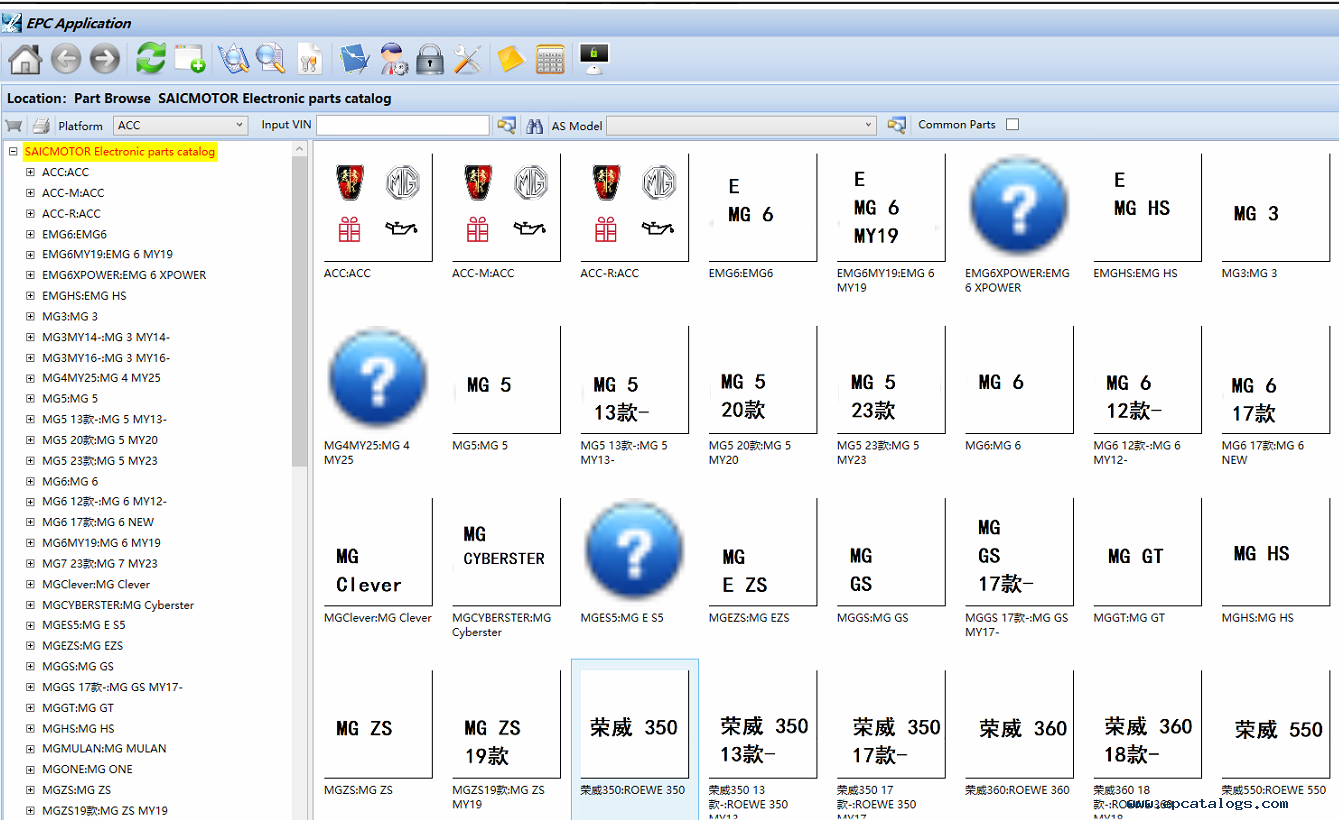Screen dimensions: 1339x820
Task: Select EMG6:EMG6 tree item
Action: (74, 234)
